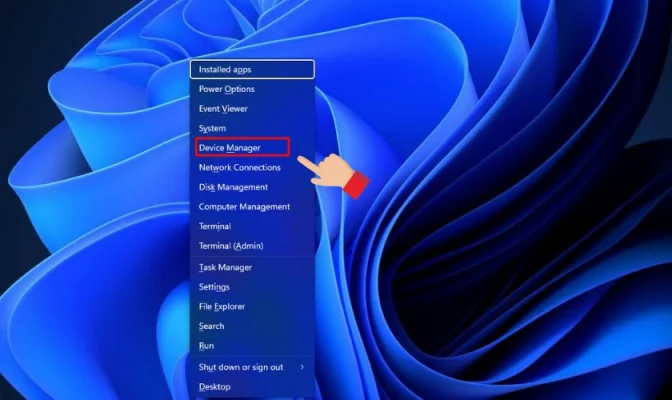The height and width of the screenshot is (400, 672).
Task: Click Device Manager highlighted in red
Action: point(230,148)
